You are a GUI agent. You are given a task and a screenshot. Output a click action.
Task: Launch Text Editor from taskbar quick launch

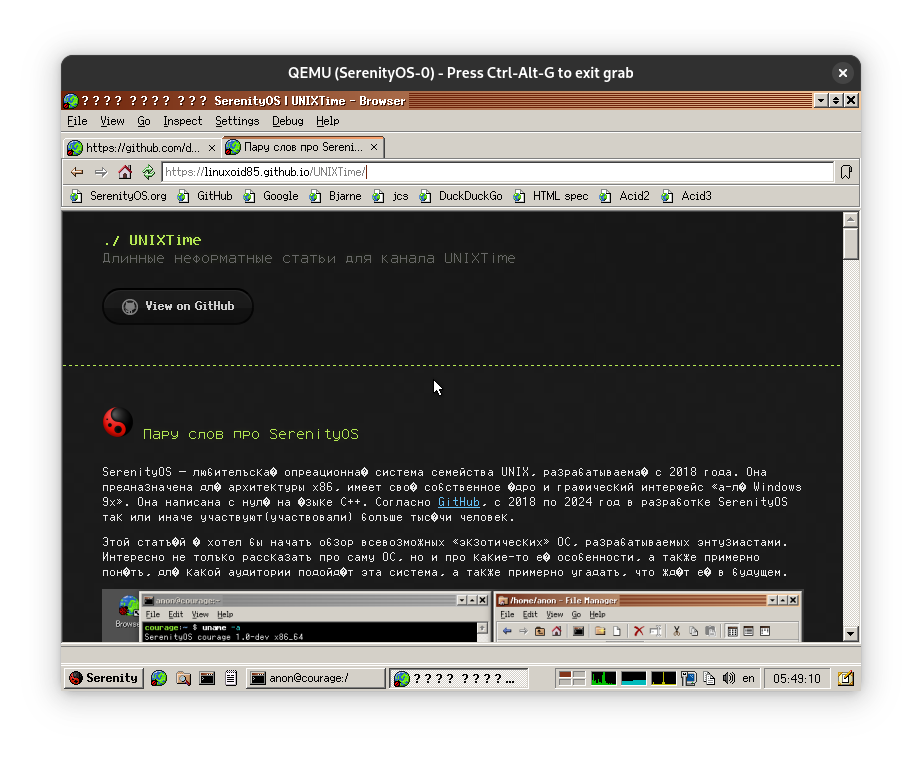coord(231,678)
